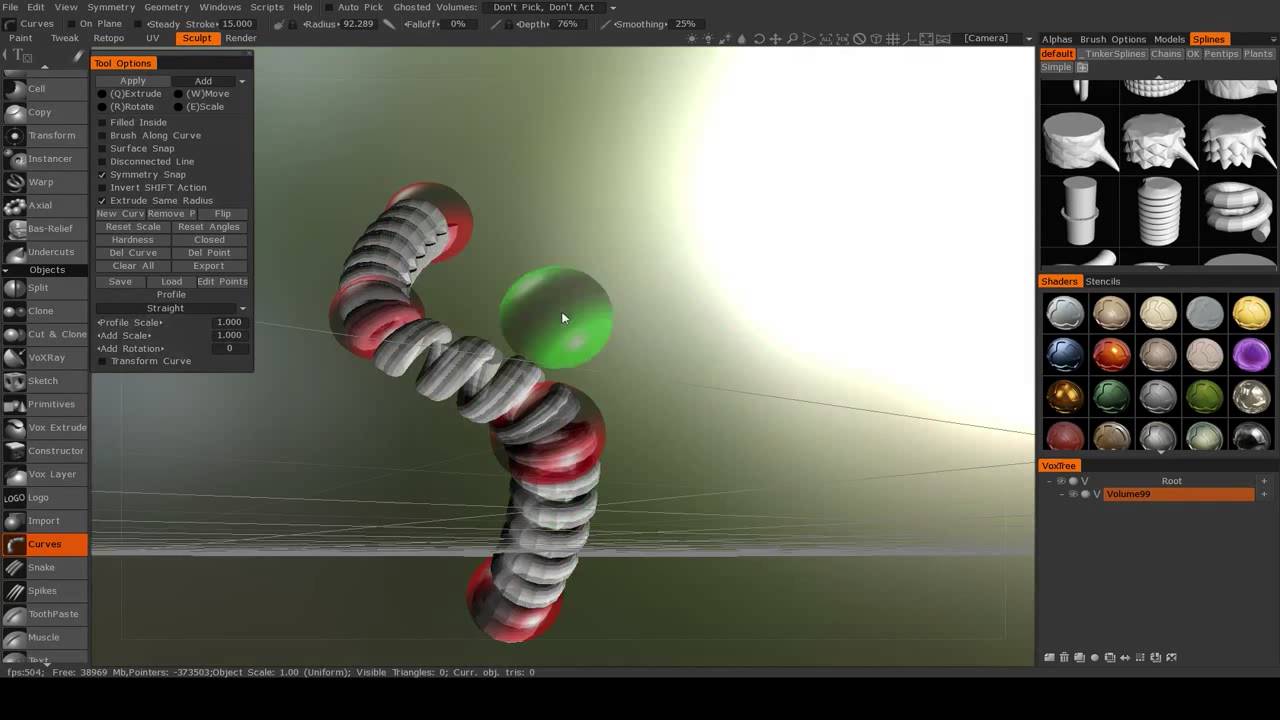The image size is (1280, 720).
Task: Switch to the Retopo room tab
Action: (x=109, y=38)
